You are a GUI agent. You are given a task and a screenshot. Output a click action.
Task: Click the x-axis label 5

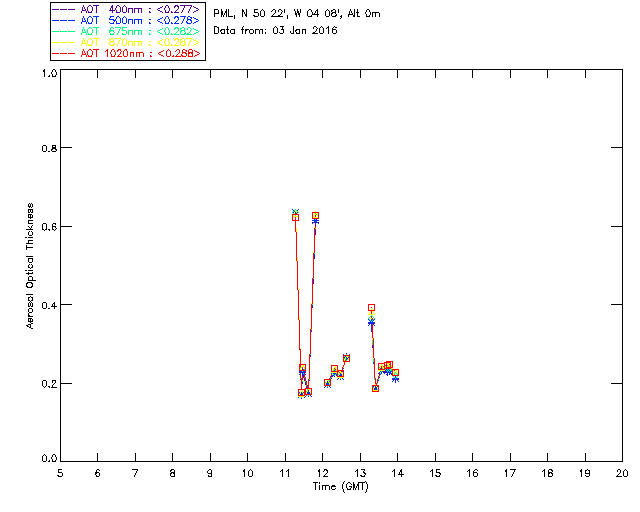pos(60,473)
